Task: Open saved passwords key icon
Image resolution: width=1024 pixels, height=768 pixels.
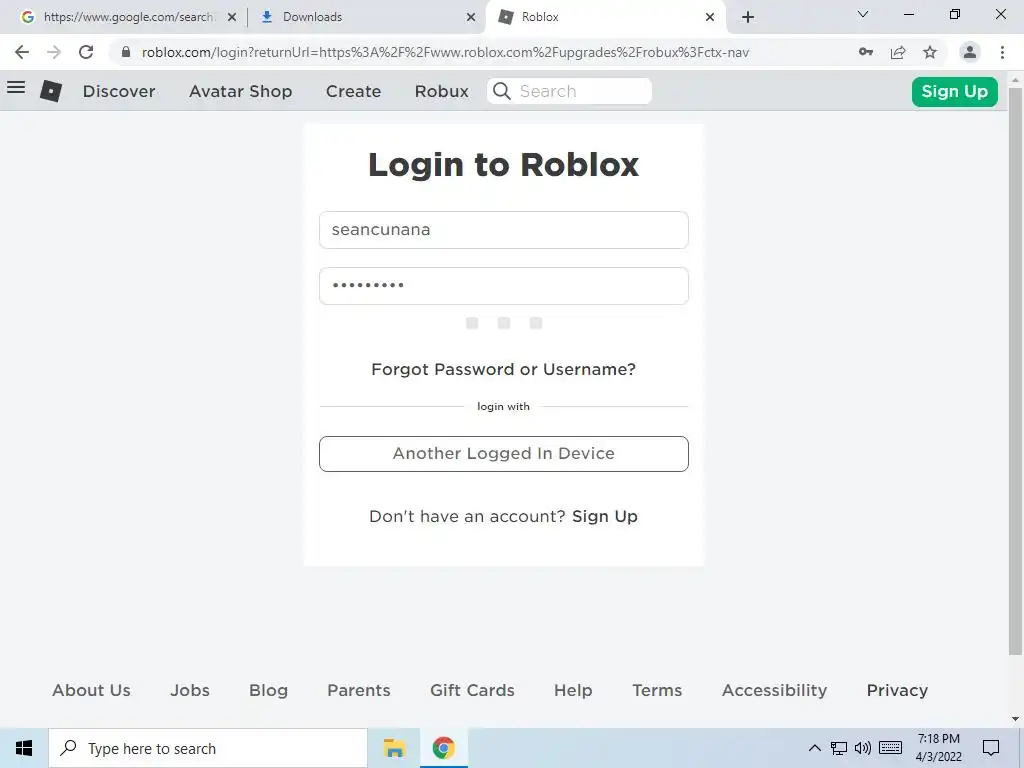Action: coord(866,52)
